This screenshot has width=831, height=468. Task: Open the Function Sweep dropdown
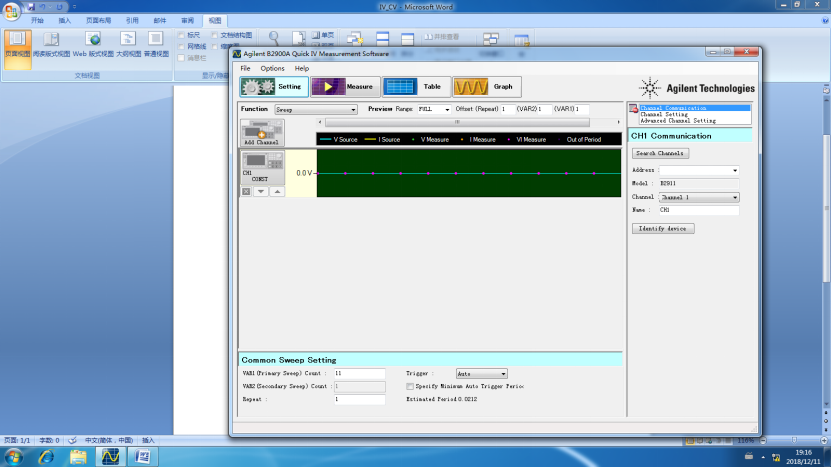(316, 110)
